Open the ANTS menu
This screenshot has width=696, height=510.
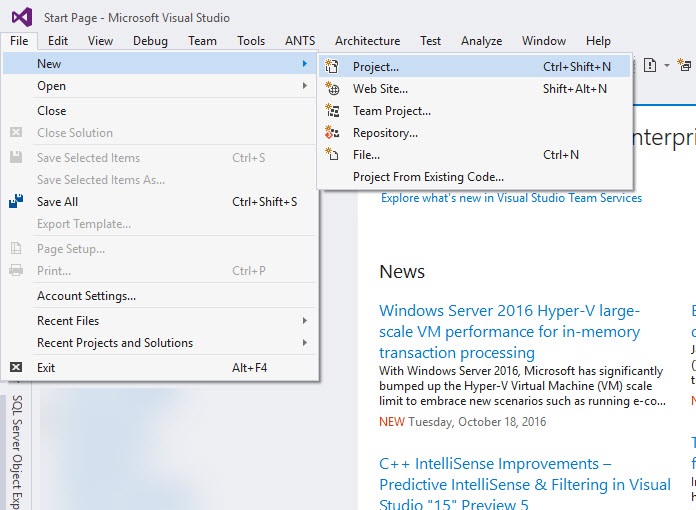300,41
